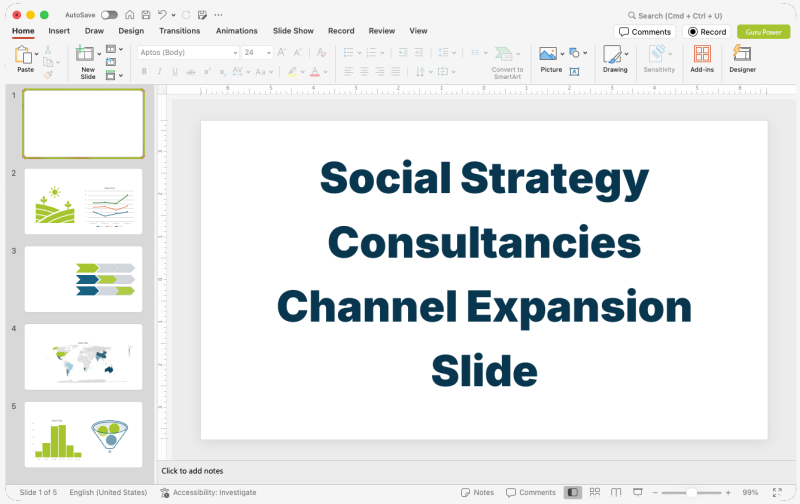The width and height of the screenshot is (800, 504).
Task: Open the Animations tab
Action: point(237,31)
